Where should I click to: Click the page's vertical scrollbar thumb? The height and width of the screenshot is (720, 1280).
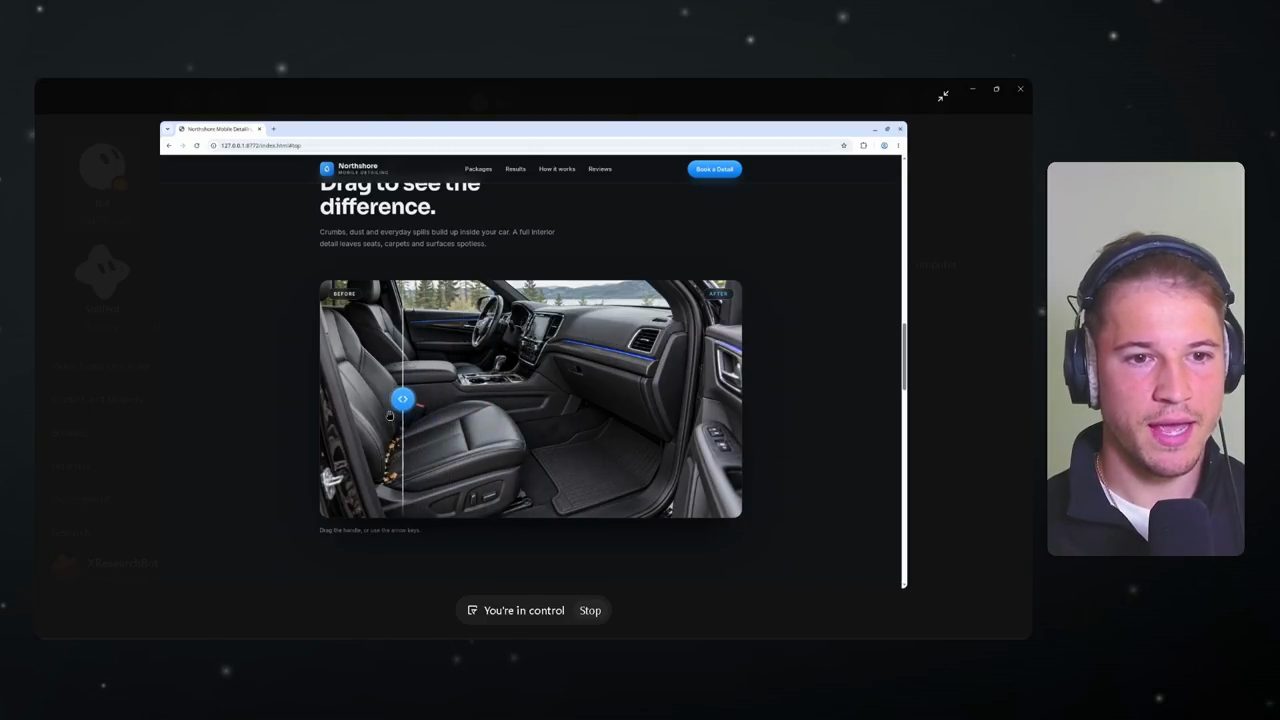pyautogui.click(x=904, y=357)
